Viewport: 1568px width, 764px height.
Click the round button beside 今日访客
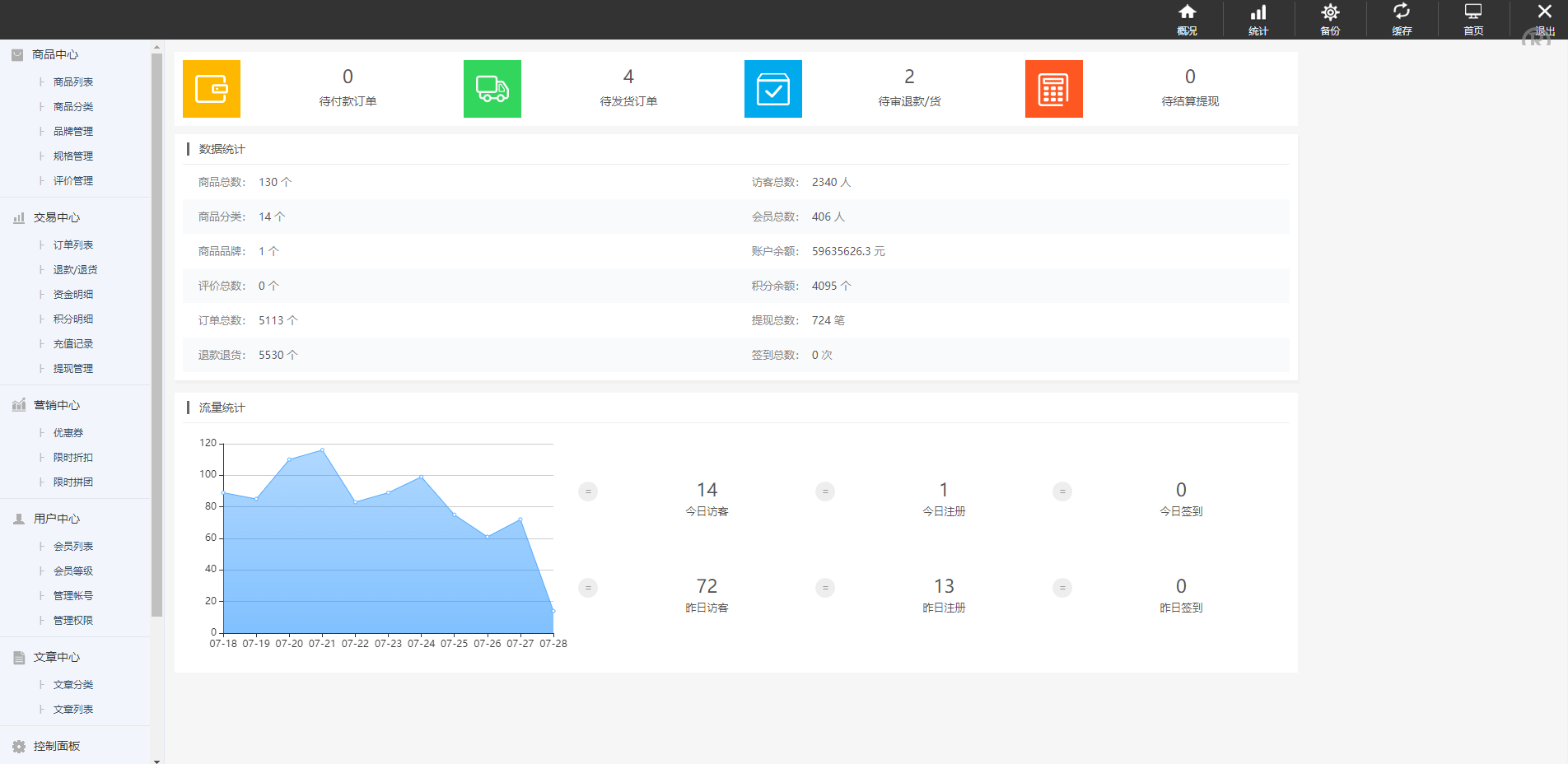pyautogui.click(x=588, y=491)
